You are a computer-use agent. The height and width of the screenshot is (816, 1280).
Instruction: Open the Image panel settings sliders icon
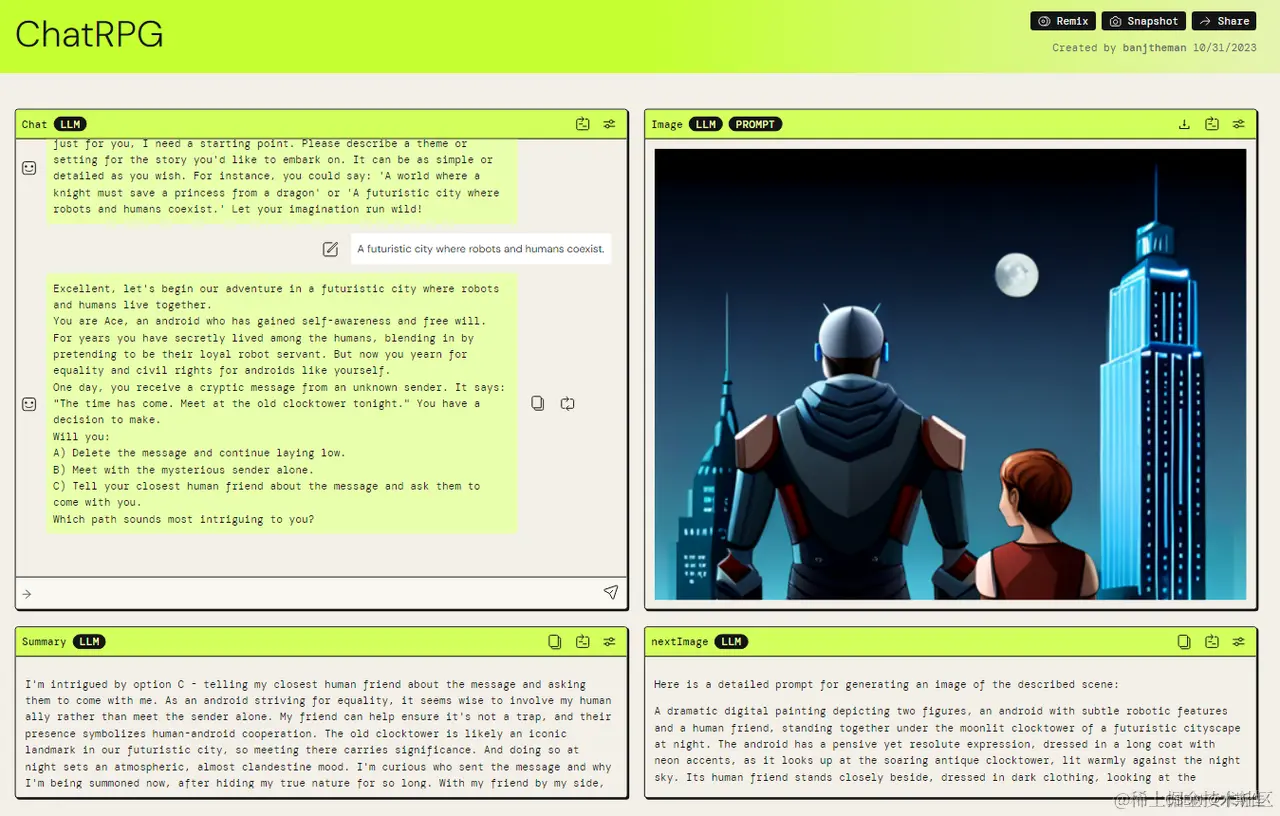[x=1238, y=124]
